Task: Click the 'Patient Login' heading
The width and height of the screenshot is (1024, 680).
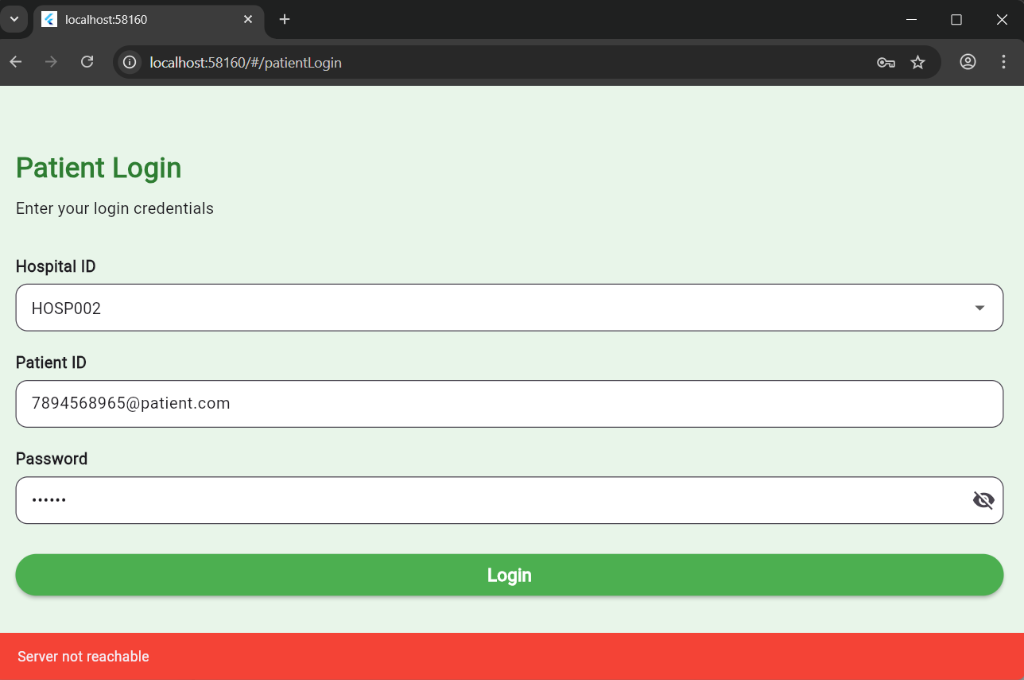Action: (x=99, y=168)
